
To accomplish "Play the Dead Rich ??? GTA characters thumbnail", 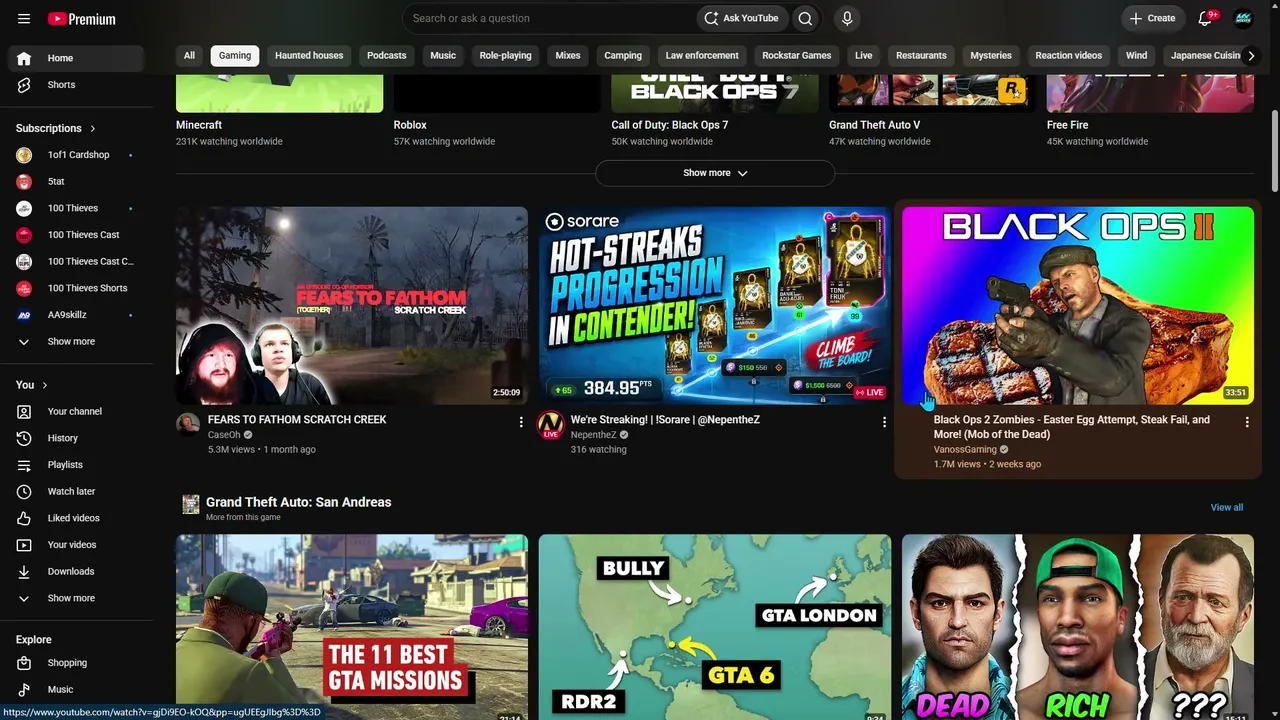I will click(1078, 627).
